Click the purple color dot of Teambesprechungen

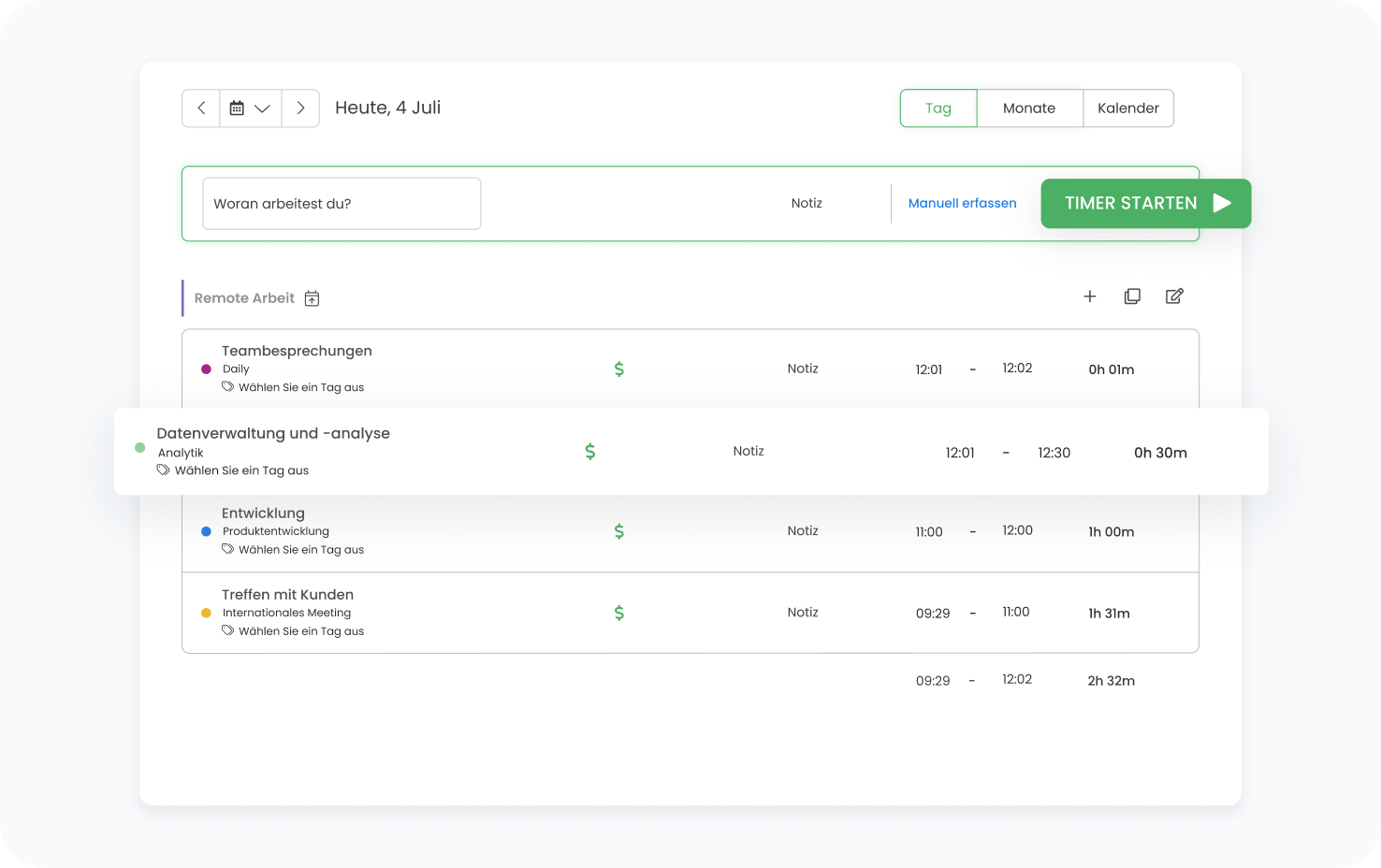click(206, 369)
